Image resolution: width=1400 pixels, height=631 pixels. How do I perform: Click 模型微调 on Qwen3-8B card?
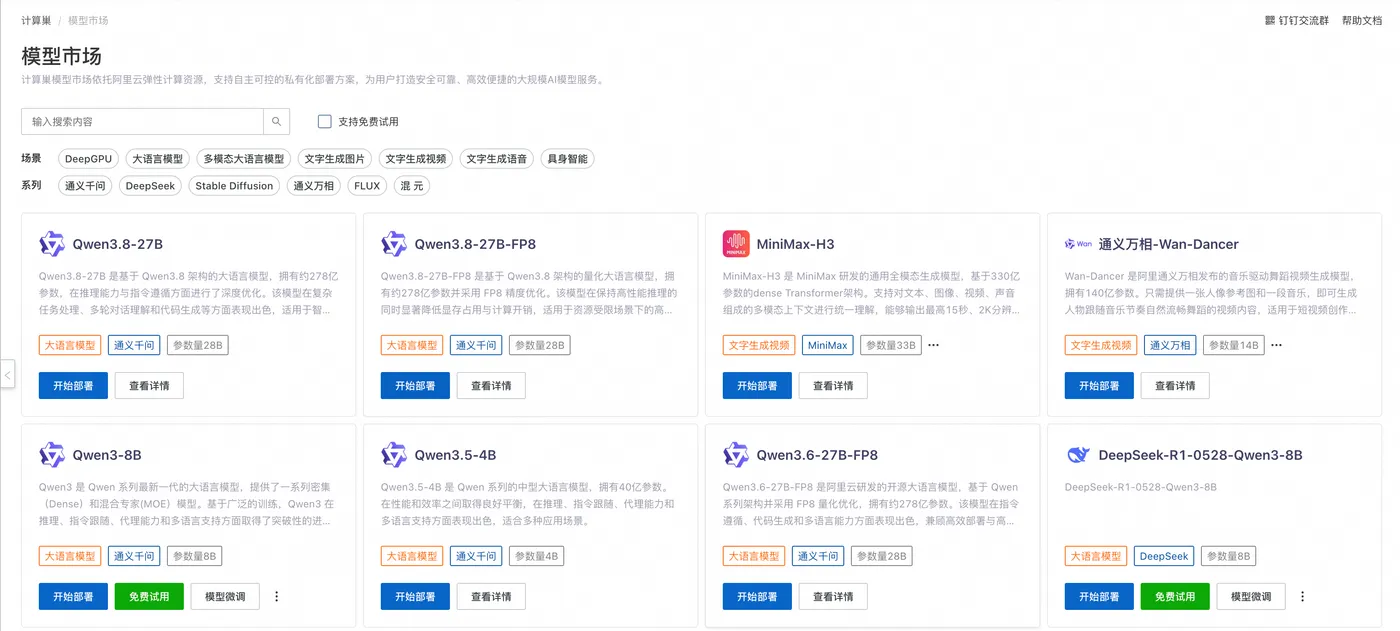(x=225, y=597)
